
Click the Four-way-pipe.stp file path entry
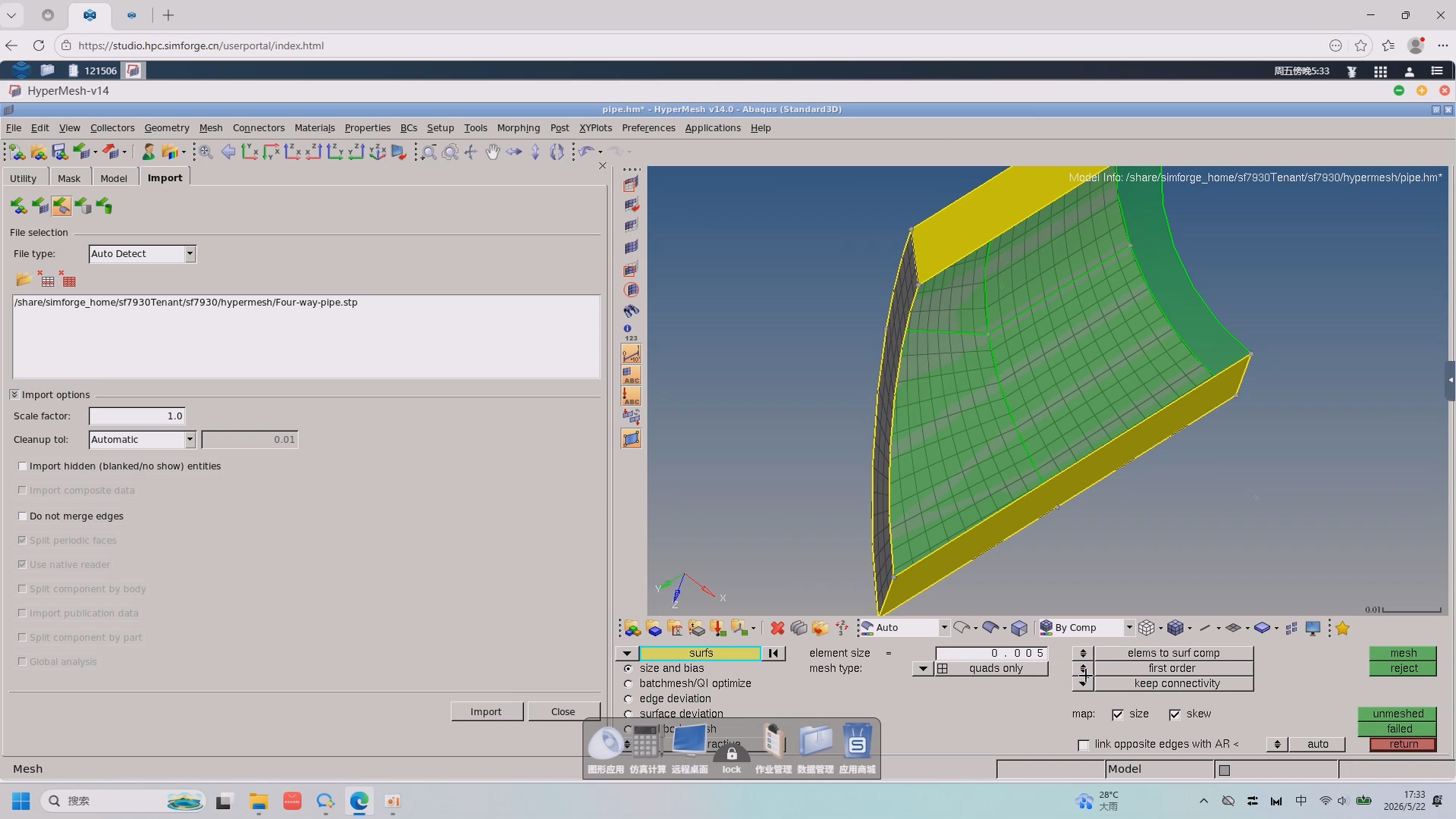pos(186,303)
